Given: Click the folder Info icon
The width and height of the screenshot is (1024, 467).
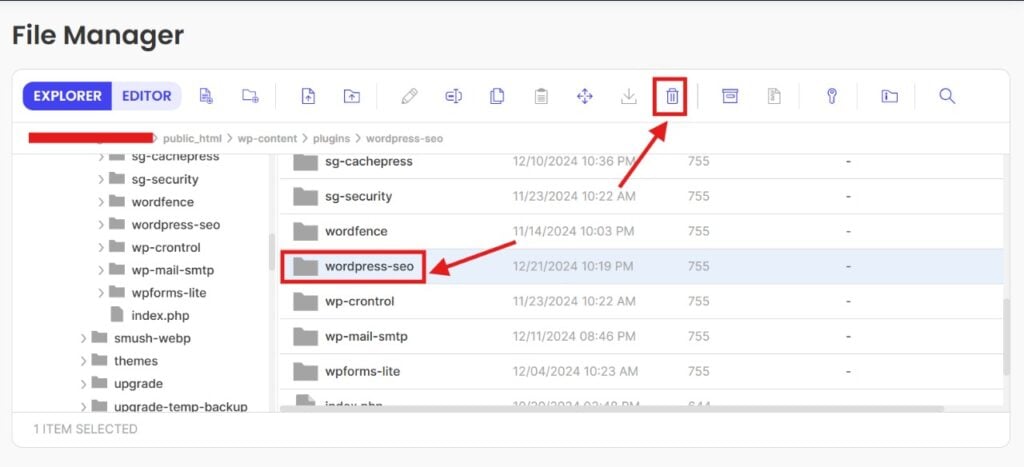Looking at the screenshot, I should (x=889, y=96).
